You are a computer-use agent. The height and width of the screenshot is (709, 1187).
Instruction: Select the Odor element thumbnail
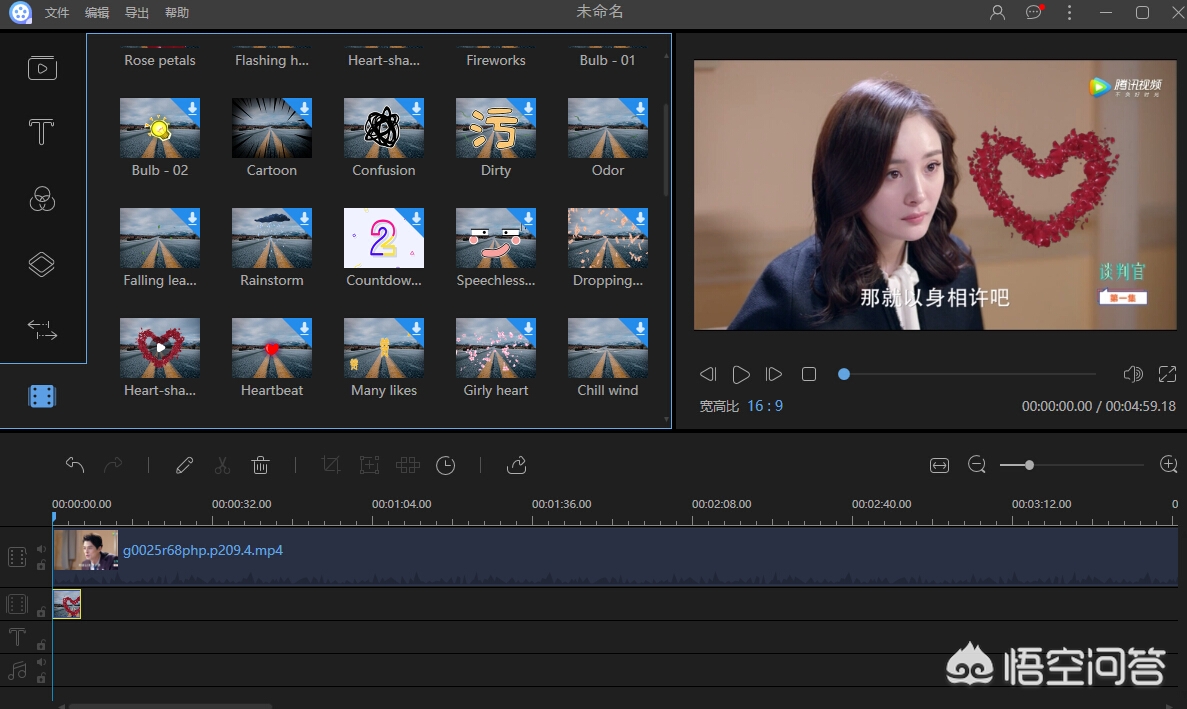[608, 128]
